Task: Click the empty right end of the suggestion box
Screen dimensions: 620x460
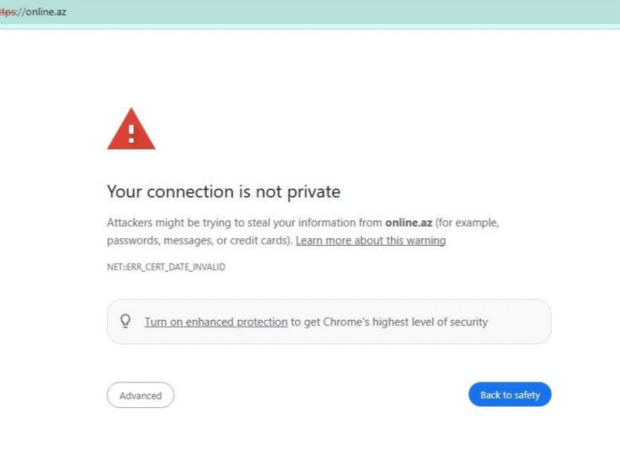Action: coord(525,322)
